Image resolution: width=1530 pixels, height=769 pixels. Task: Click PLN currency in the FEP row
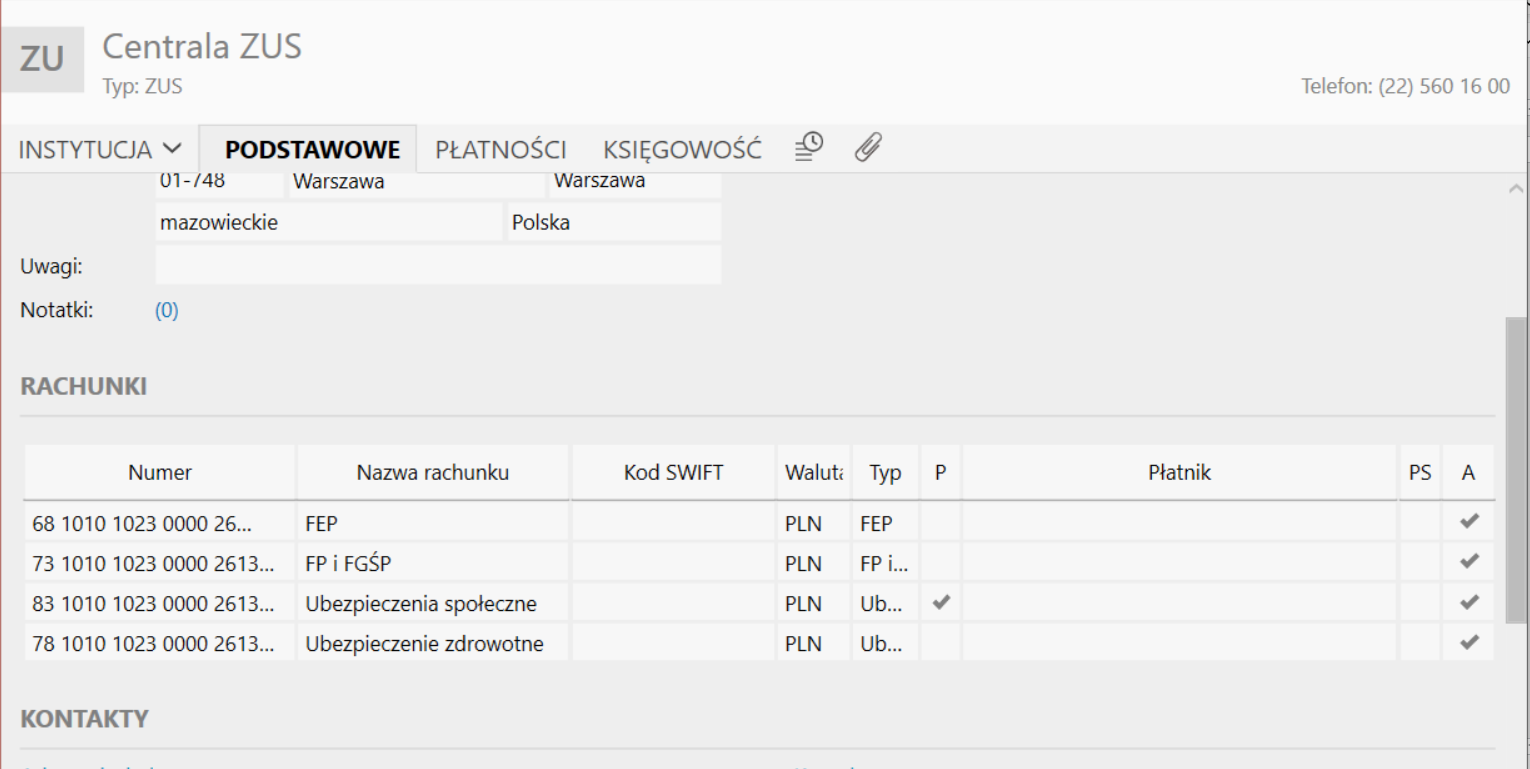coord(813,523)
